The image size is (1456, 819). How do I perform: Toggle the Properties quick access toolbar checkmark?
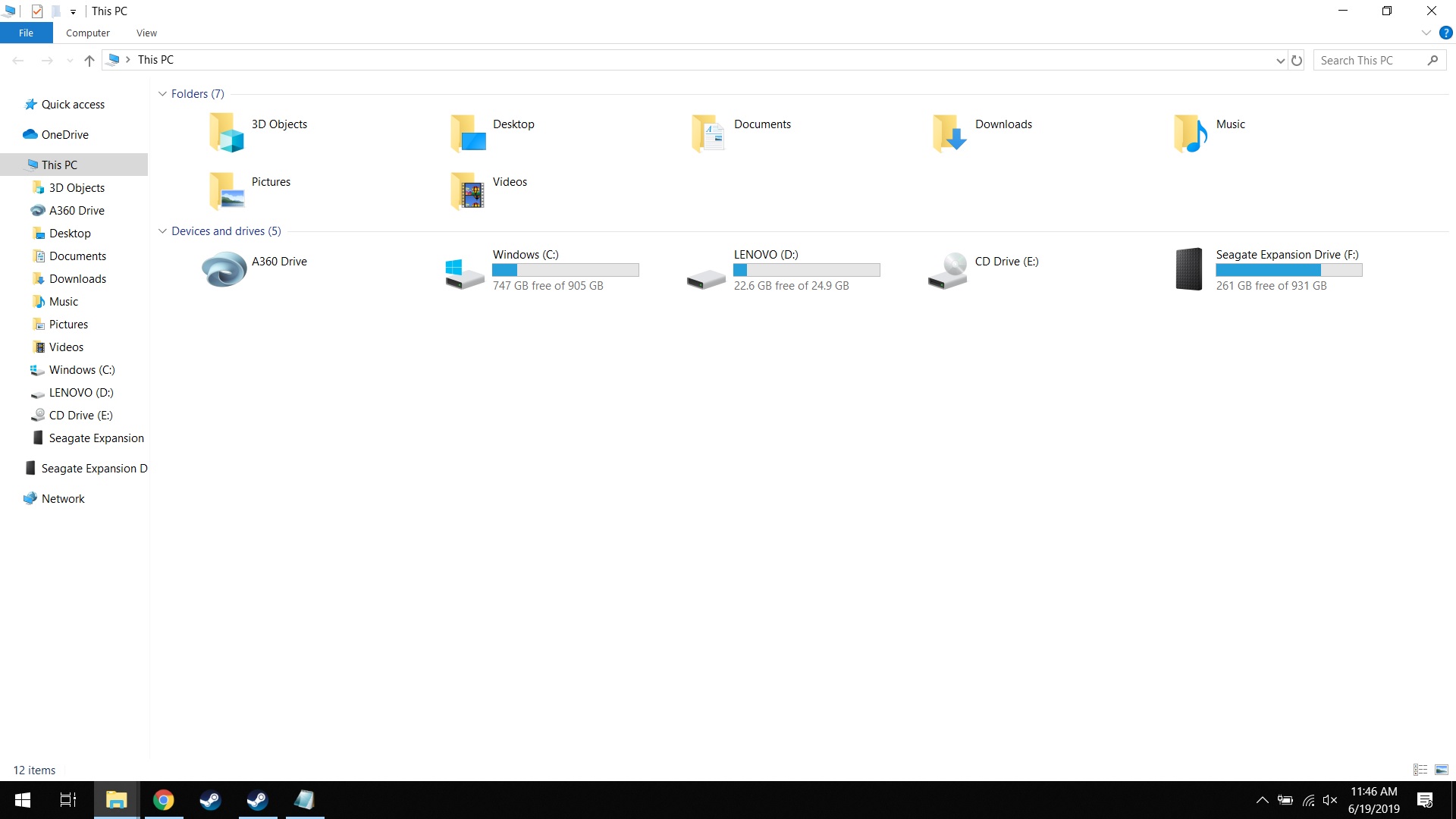[x=37, y=11]
